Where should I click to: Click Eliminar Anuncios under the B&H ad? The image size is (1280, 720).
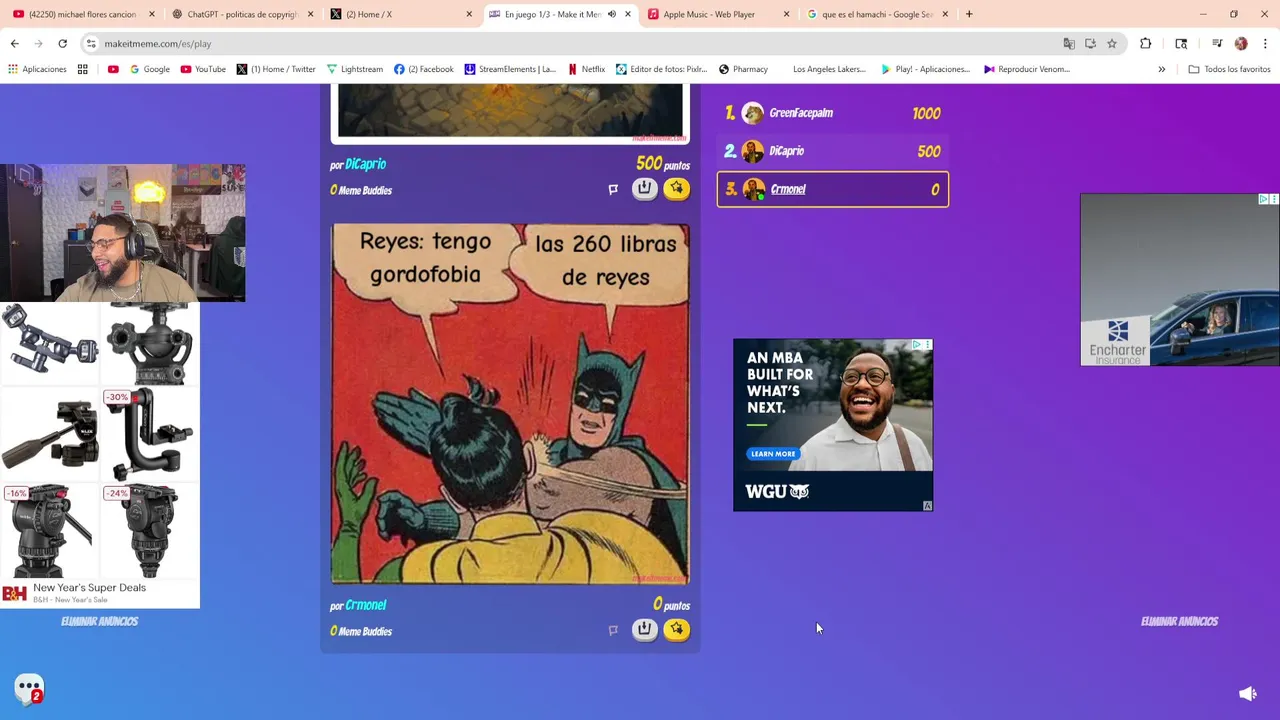pos(99,621)
